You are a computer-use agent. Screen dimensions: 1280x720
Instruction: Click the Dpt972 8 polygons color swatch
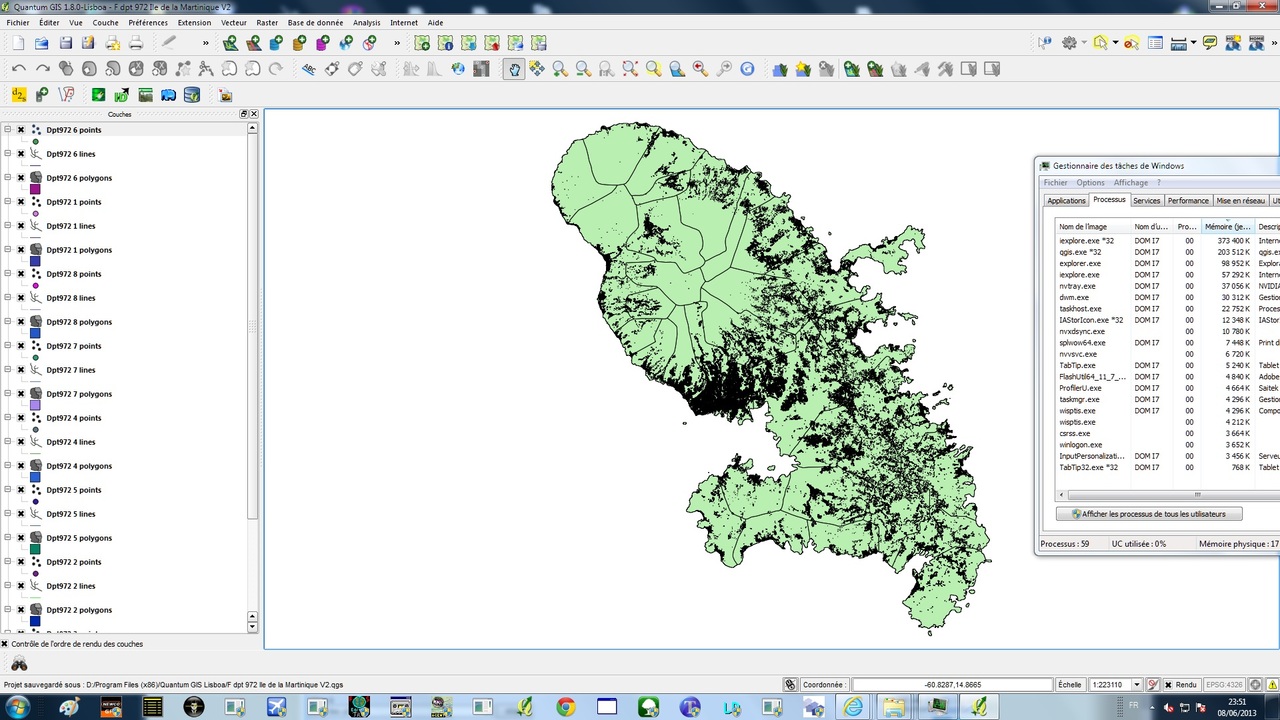(x=35, y=333)
